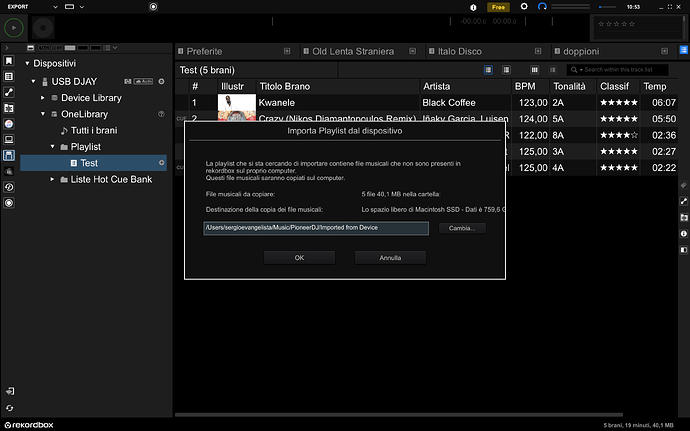
Task: Expand the sidebar with the chevron arrow
Action: pos(7,48)
